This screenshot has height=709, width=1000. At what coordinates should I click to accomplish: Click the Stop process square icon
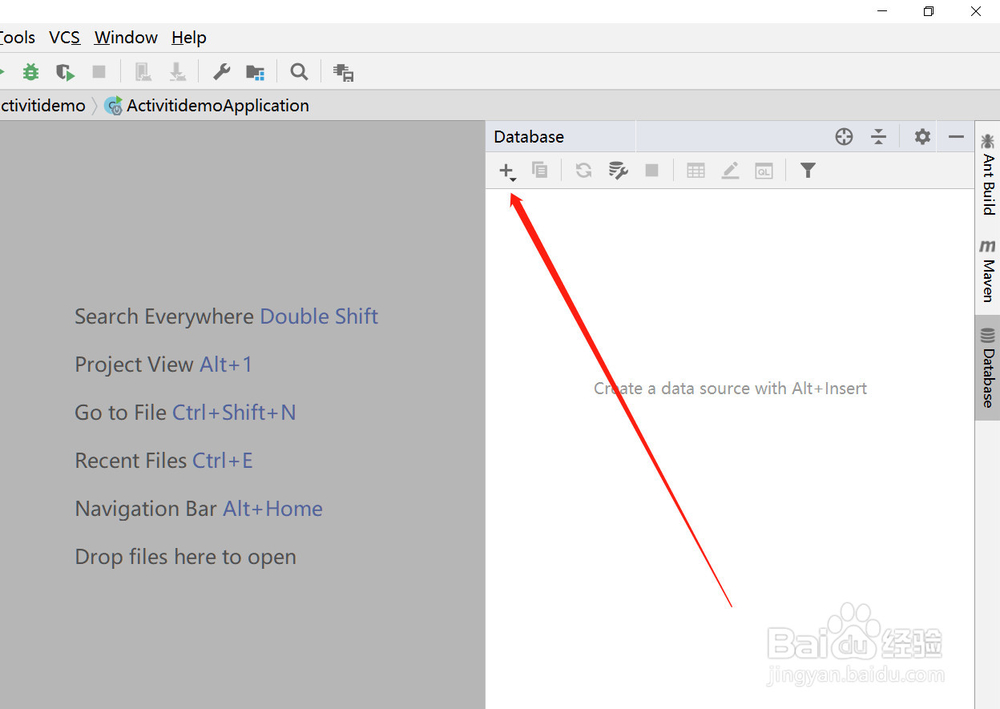(x=652, y=170)
